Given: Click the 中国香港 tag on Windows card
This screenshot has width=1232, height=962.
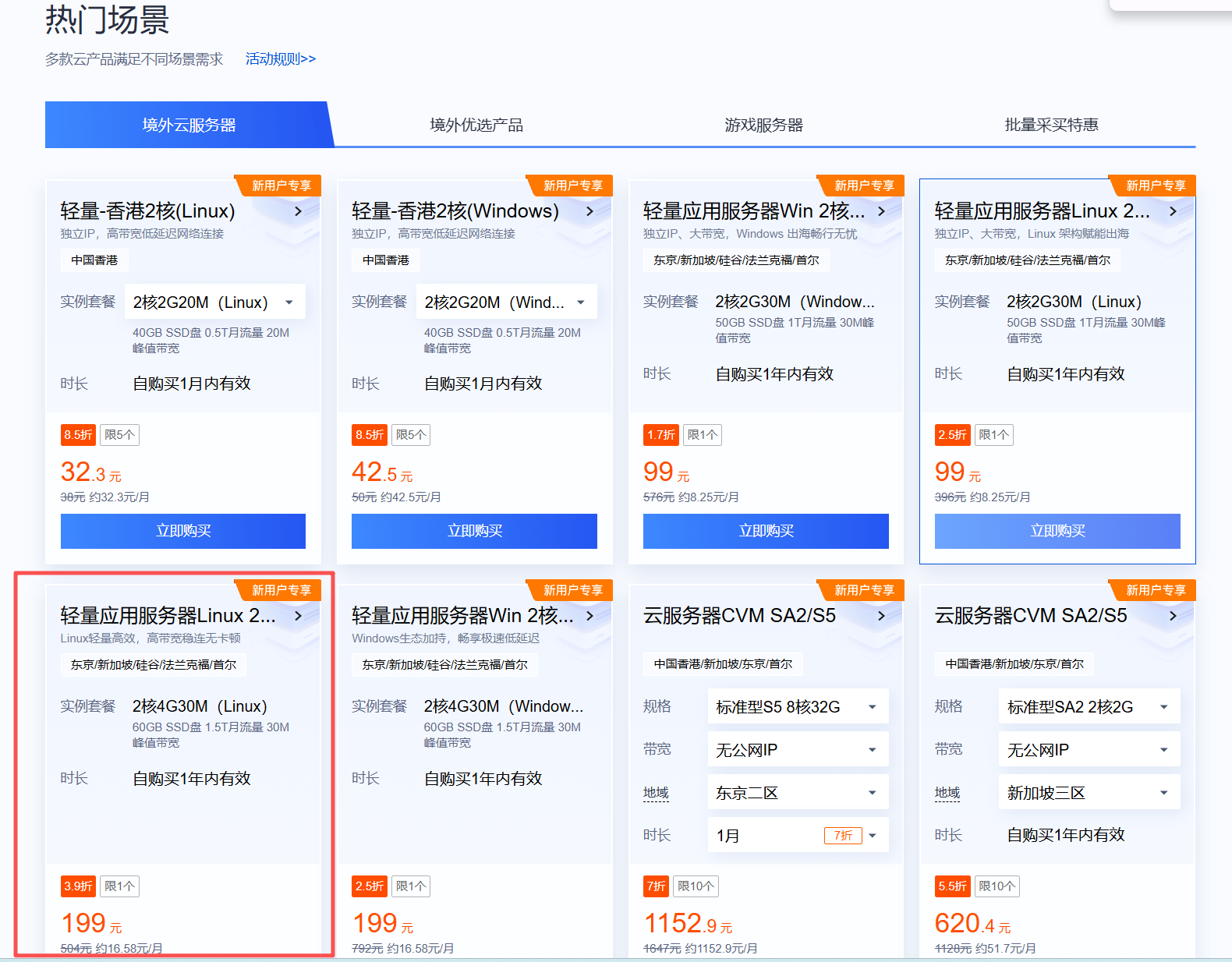Looking at the screenshot, I should [386, 260].
